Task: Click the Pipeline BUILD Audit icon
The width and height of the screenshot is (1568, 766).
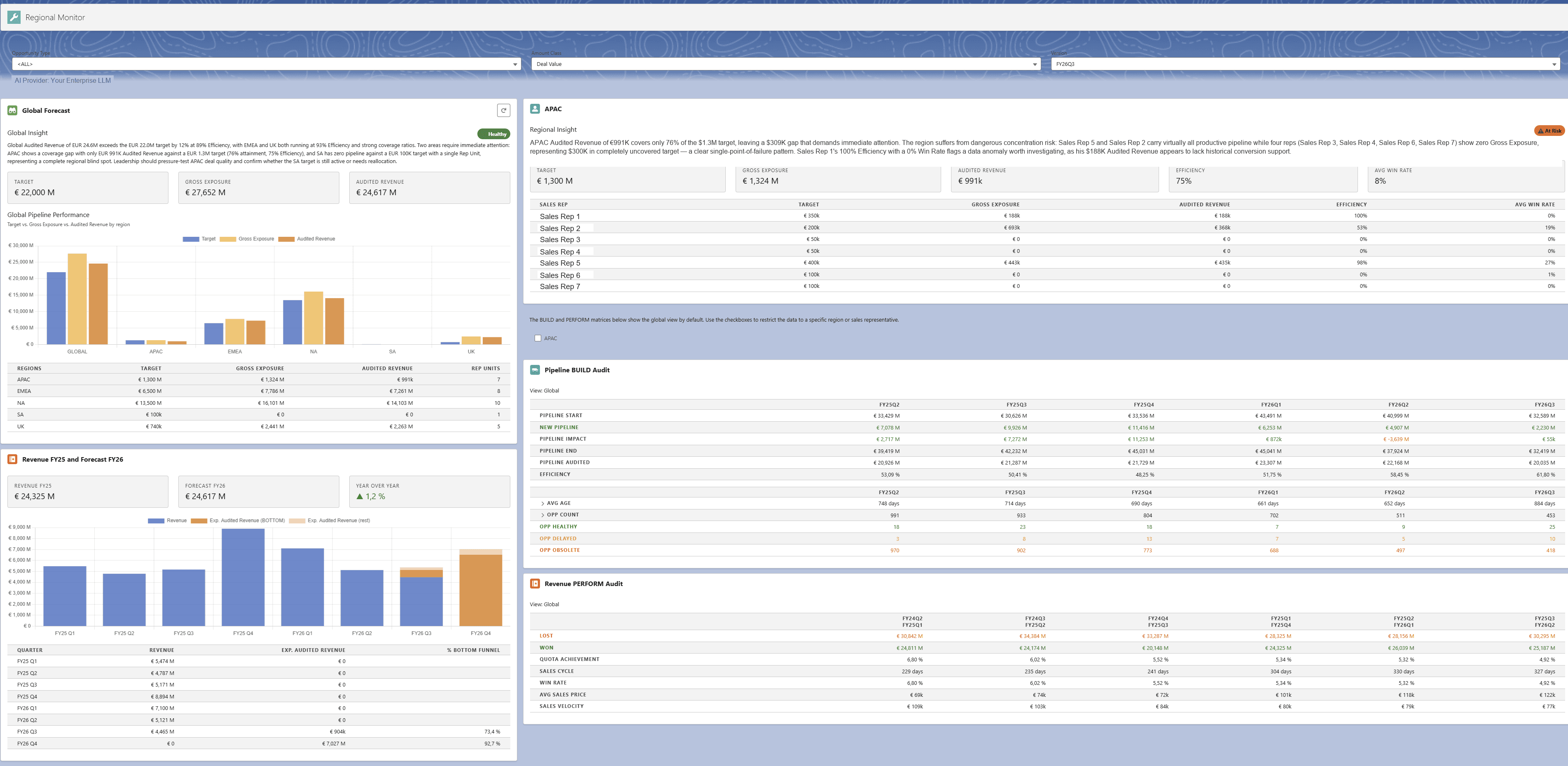Action: tap(535, 369)
